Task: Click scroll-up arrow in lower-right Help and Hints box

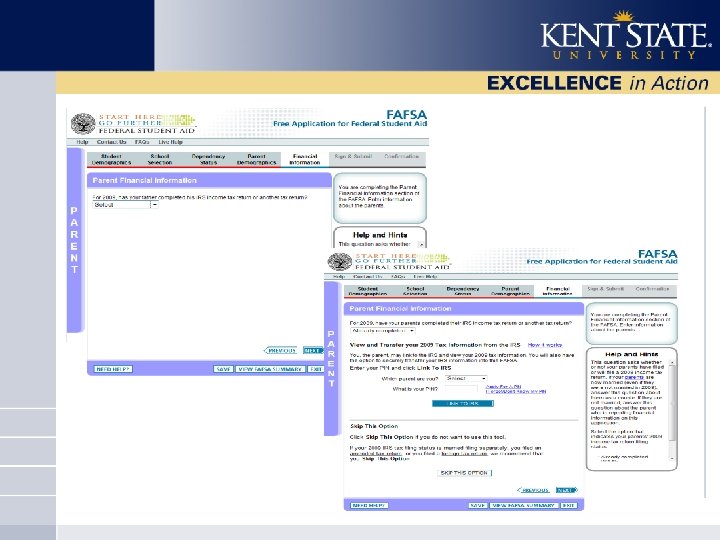Action: coord(672,363)
